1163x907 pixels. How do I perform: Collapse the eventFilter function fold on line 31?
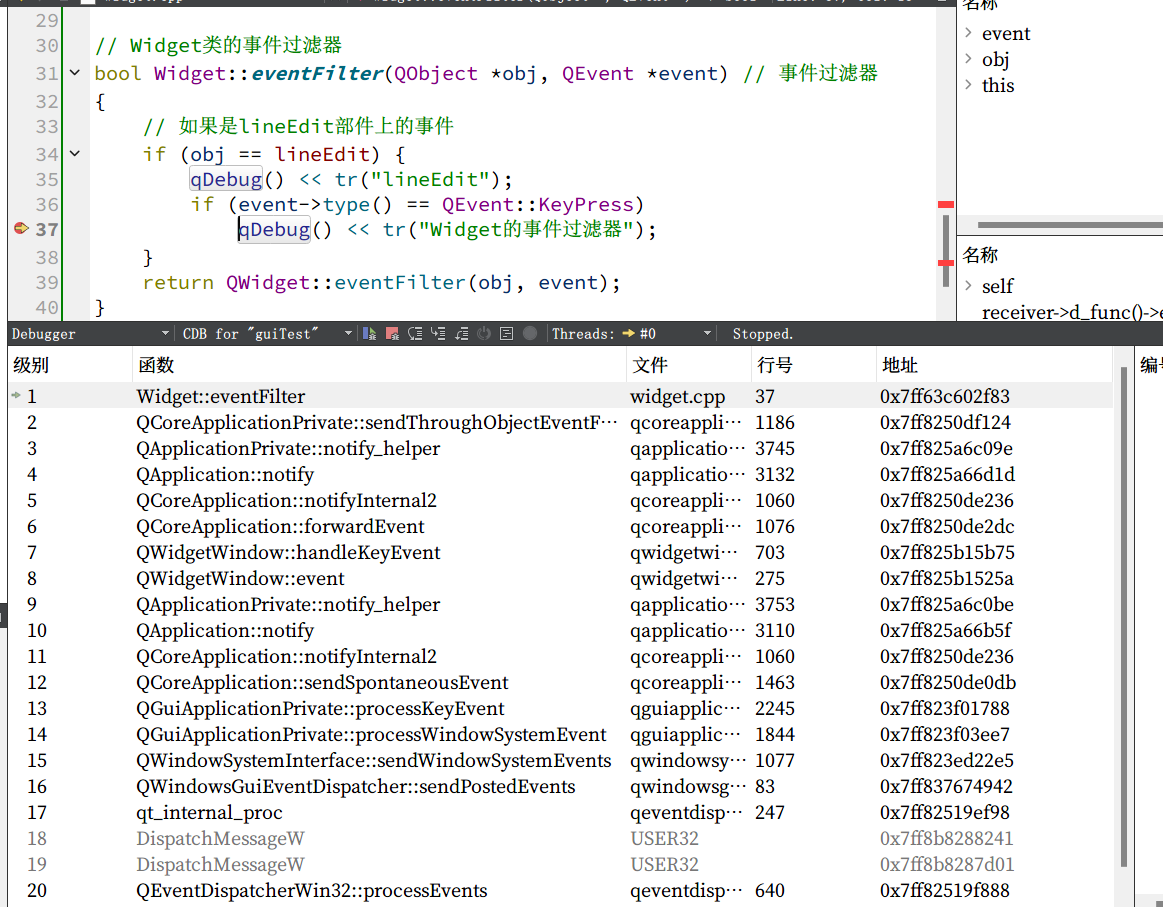pyautogui.click(x=75, y=73)
